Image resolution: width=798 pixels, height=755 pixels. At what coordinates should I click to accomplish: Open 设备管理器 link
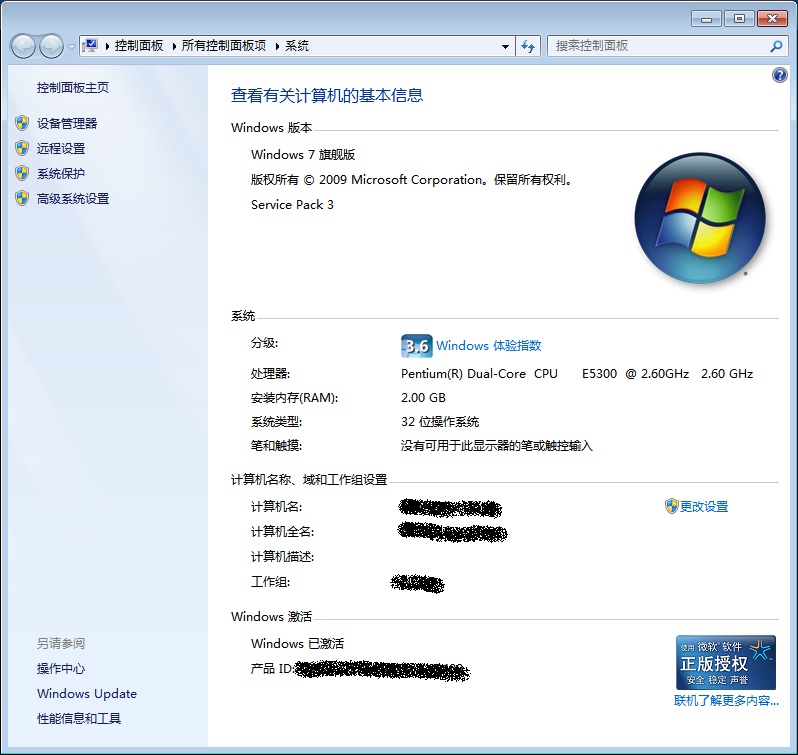67,123
